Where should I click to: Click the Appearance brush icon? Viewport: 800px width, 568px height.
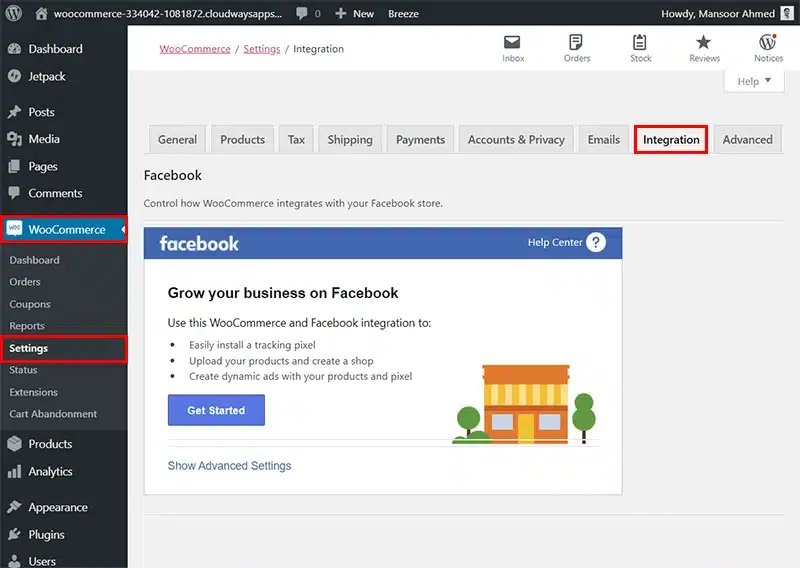pyautogui.click(x=15, y=507)
